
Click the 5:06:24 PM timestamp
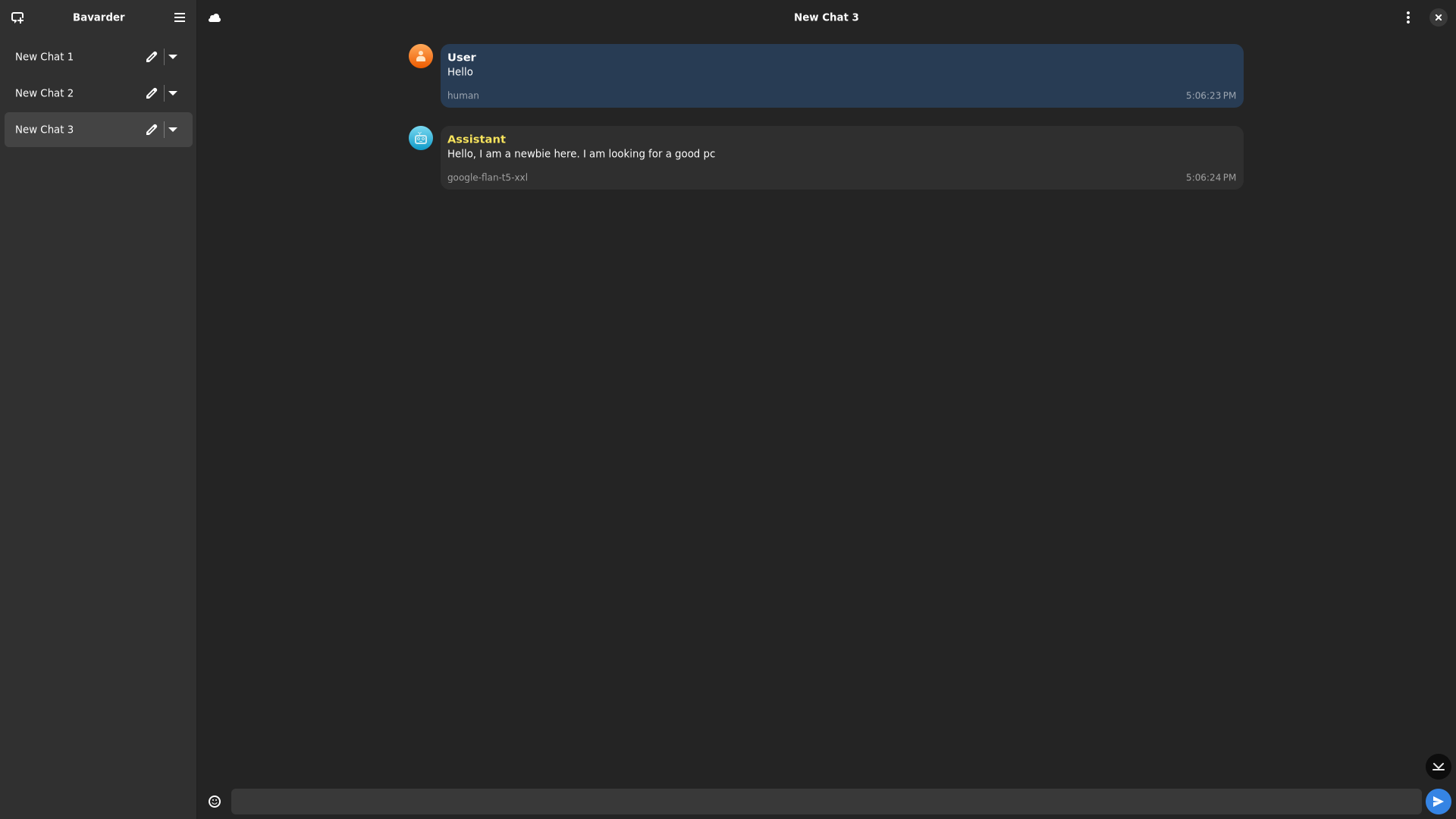(1210, 177)
